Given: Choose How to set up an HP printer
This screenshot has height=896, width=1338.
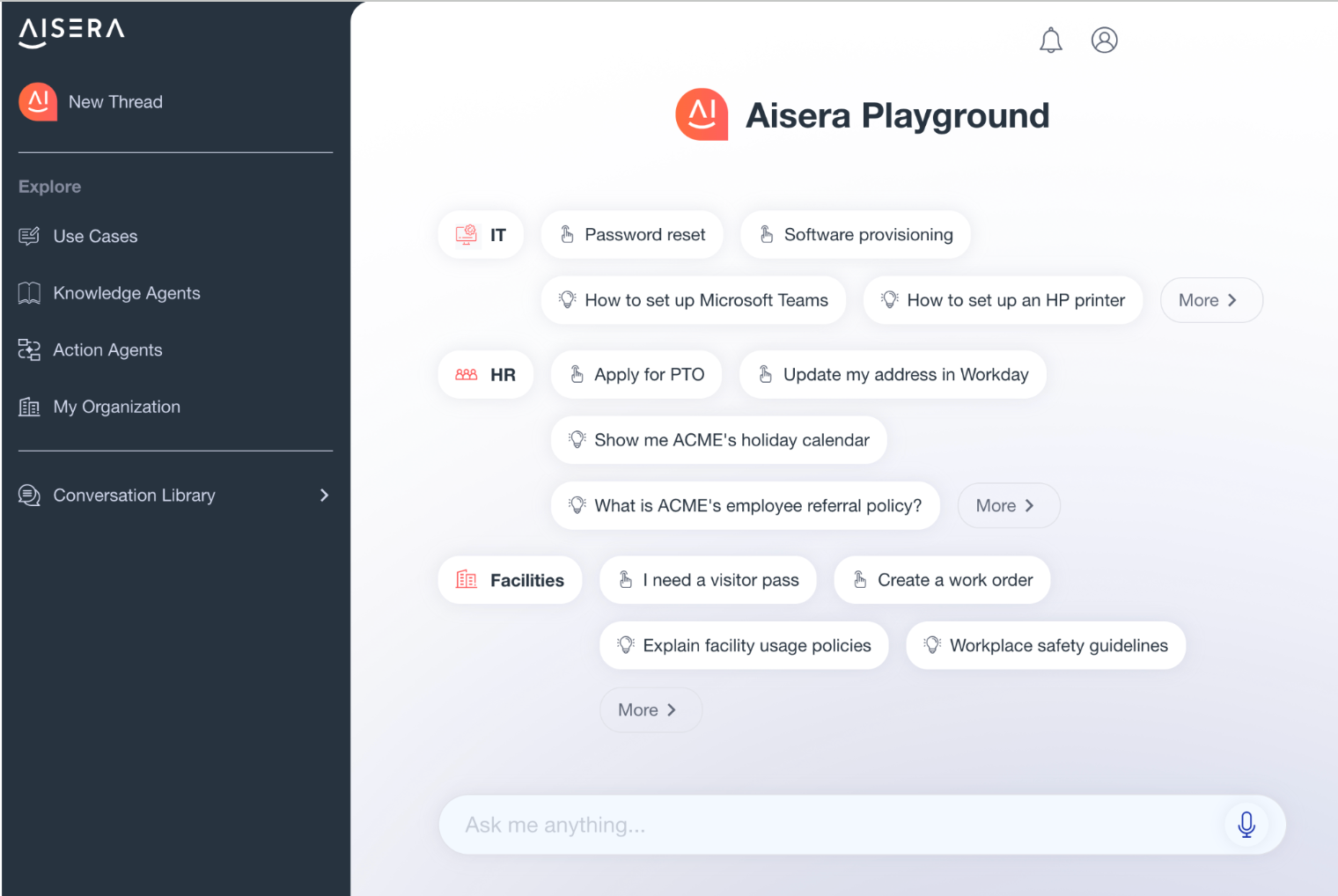Looking at the screenshot, I should (1003, 300).
